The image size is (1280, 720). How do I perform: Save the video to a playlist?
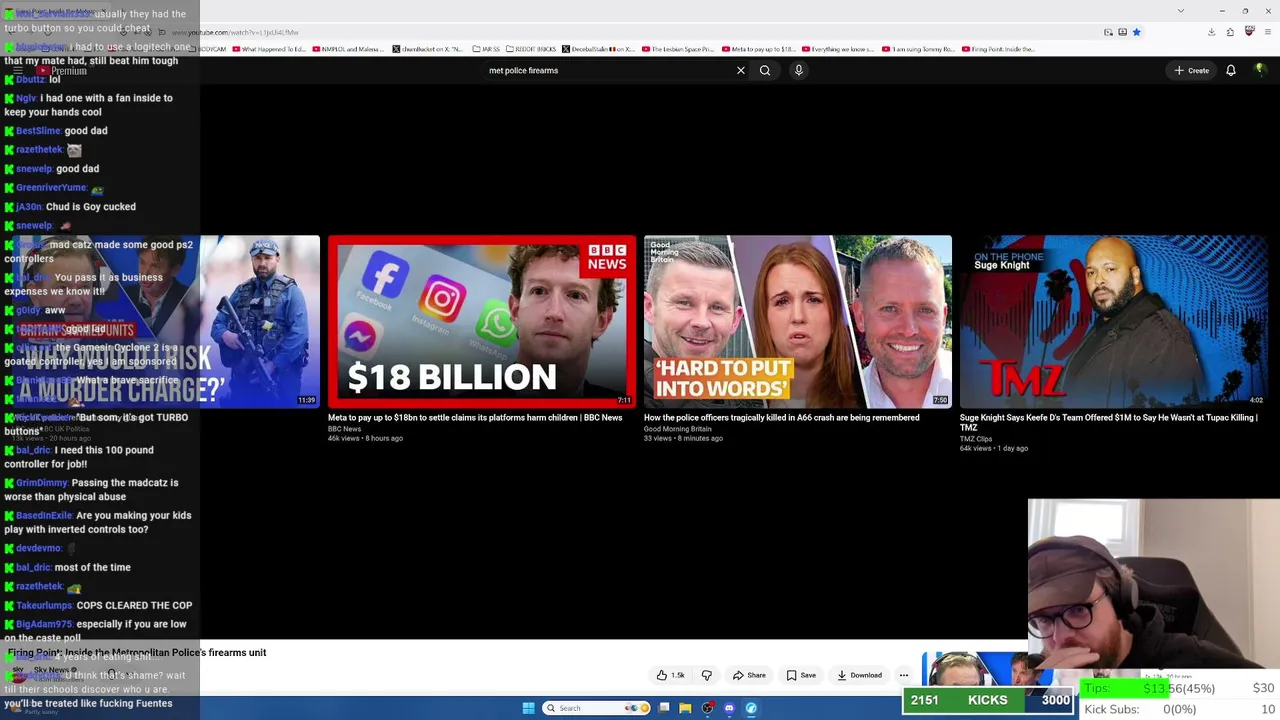click(x=801, y=675)
